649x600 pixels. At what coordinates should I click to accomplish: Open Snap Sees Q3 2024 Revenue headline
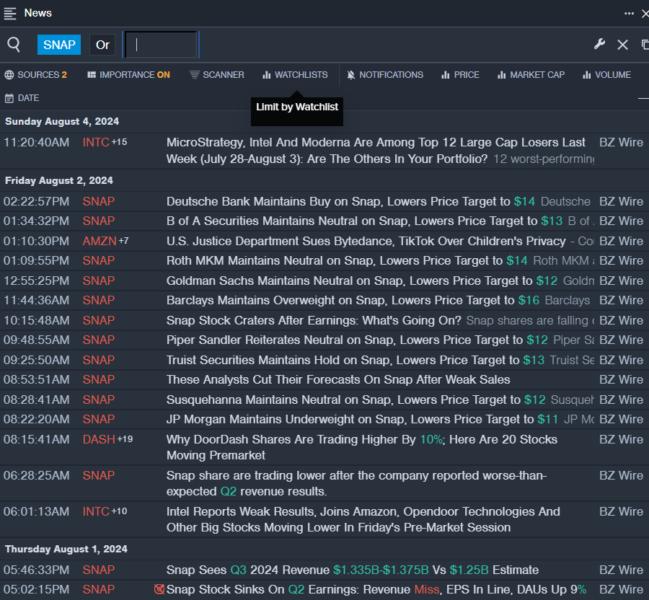tap(353, 570)
